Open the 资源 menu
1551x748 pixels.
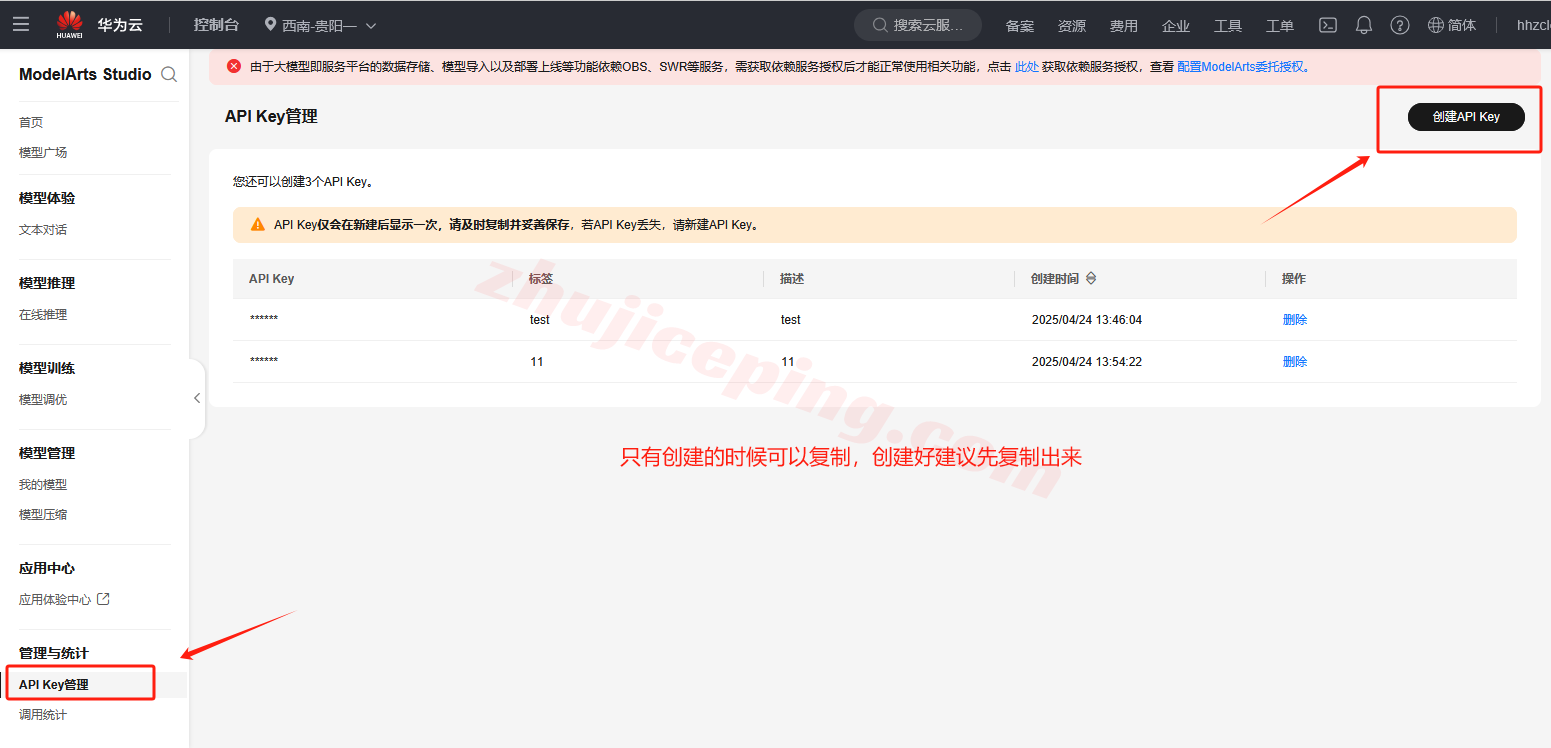[x=1071, y=26]
